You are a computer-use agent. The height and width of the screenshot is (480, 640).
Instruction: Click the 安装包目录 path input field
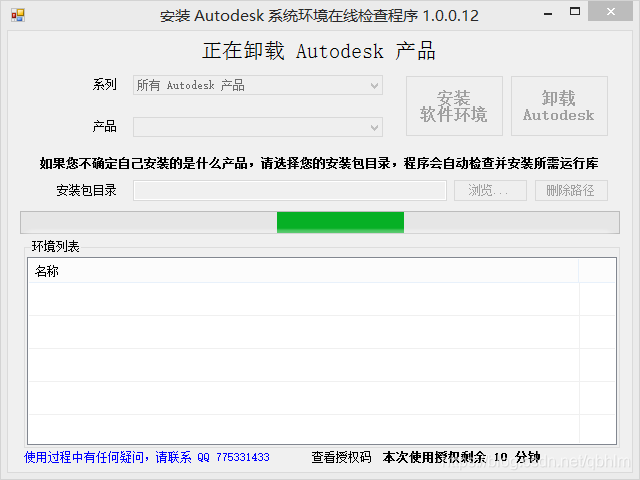click(x=290, y=191)
